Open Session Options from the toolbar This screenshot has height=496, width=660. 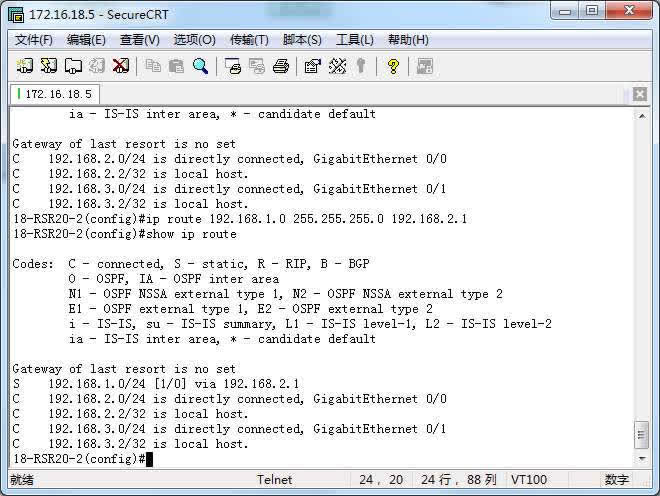pos(312,66)
